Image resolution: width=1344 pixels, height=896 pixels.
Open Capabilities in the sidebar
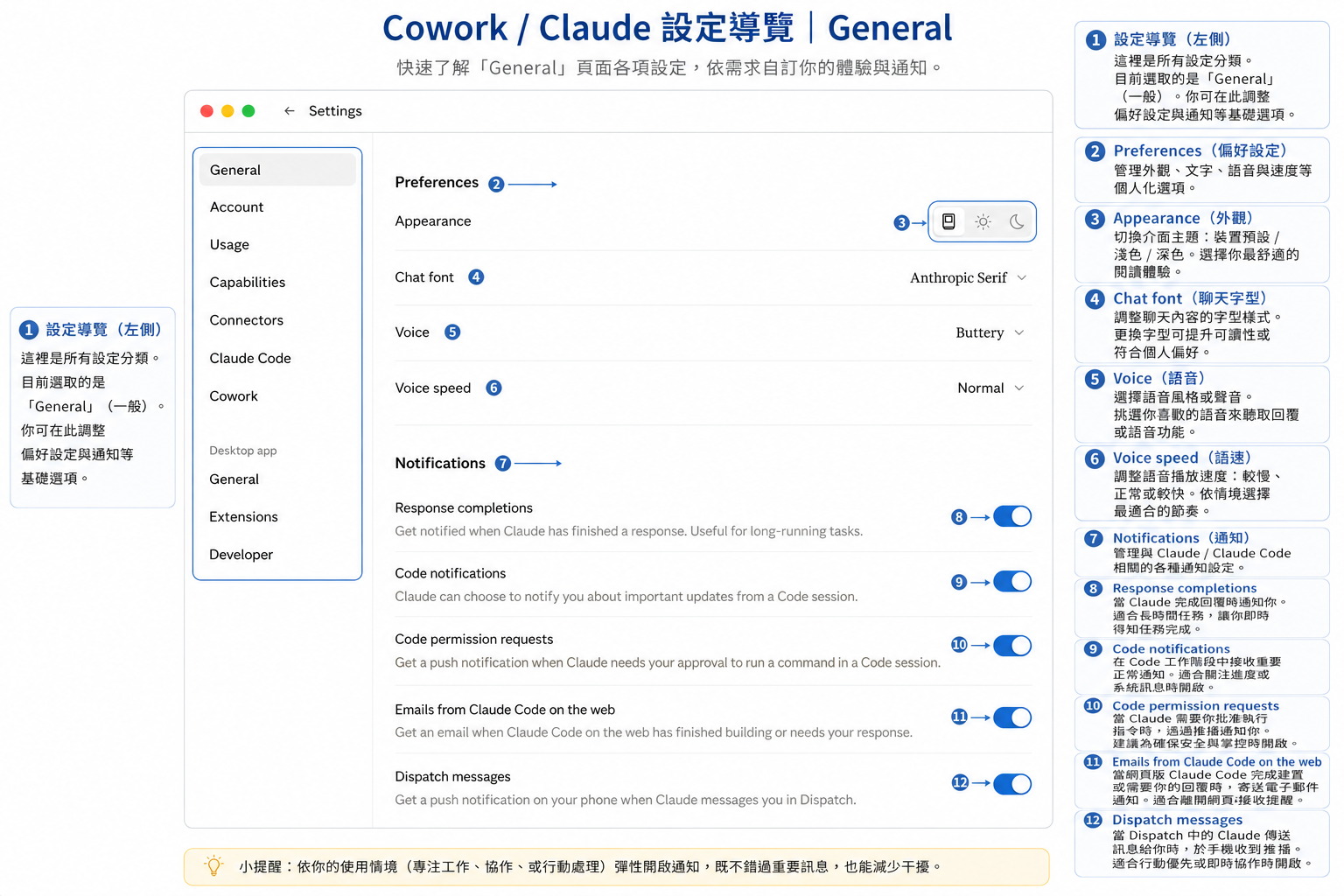coord(248,283)
